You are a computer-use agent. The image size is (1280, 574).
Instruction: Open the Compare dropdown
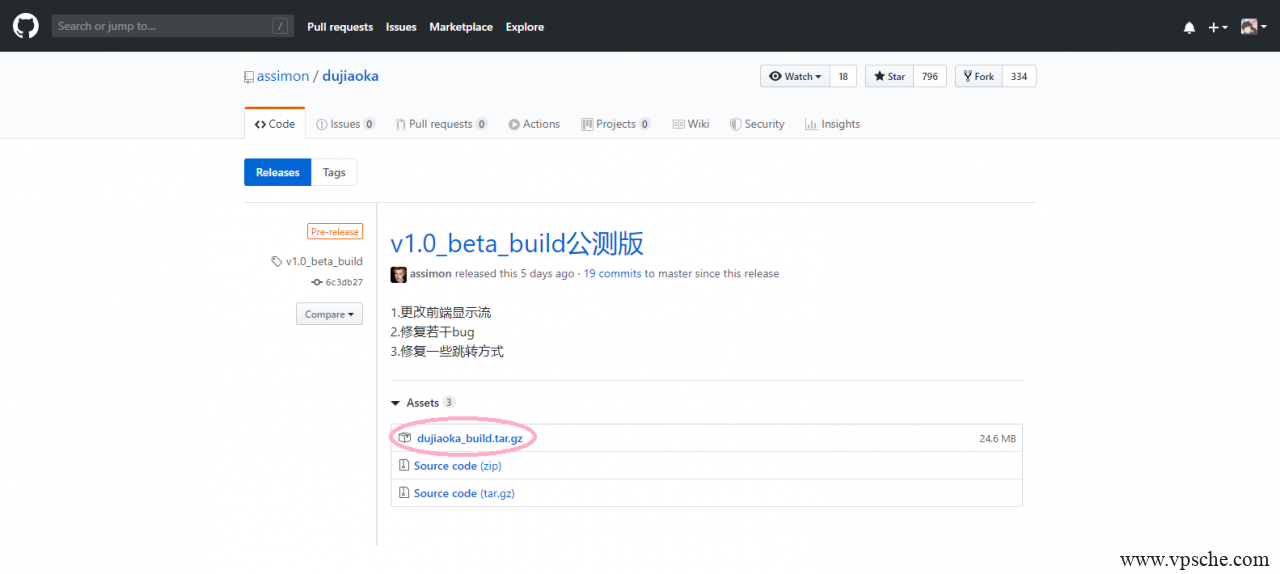point(329,314)
